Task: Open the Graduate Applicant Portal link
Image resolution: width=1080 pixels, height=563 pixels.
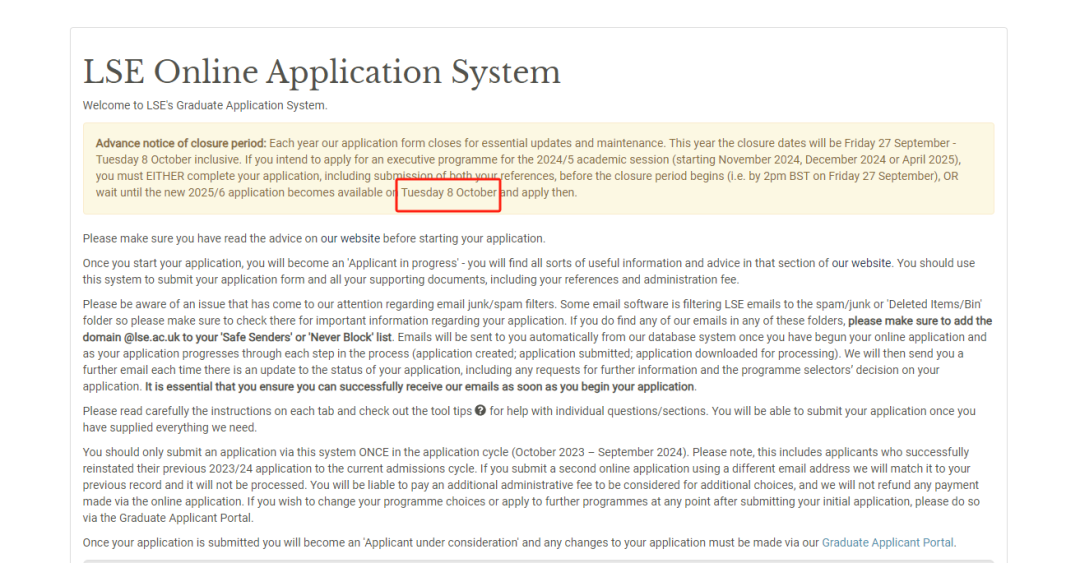Action: [888, 543]
